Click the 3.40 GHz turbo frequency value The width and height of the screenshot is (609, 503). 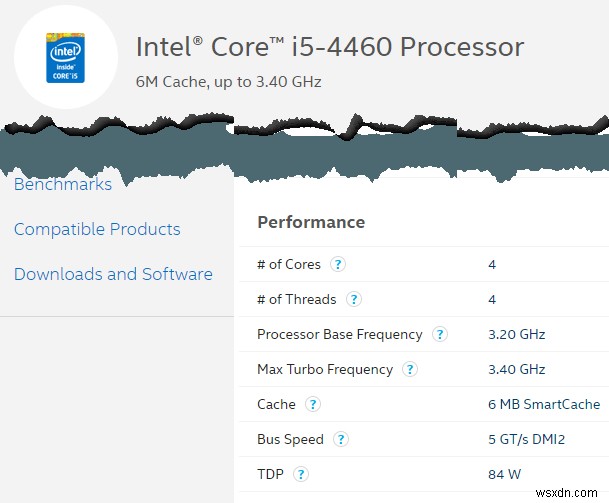pyautogui.click(x=516, y=370)
